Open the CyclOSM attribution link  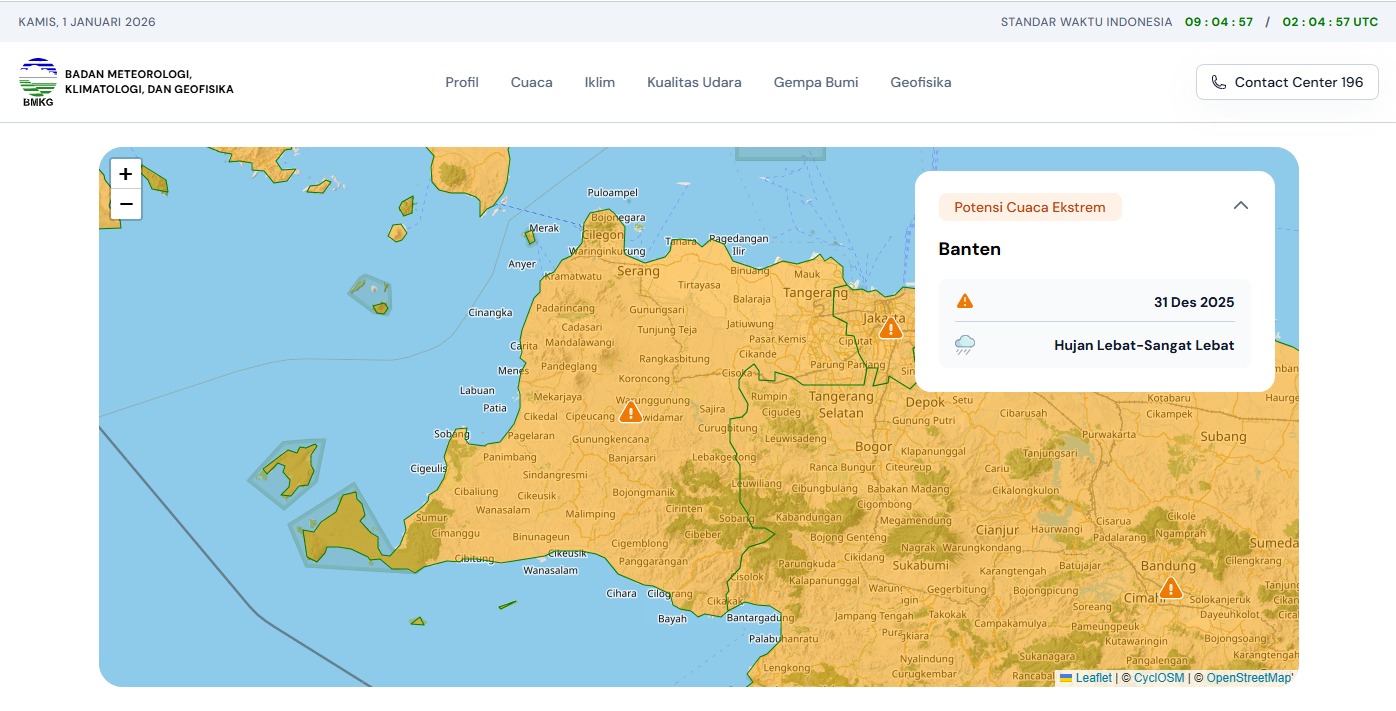point(1158,678)
